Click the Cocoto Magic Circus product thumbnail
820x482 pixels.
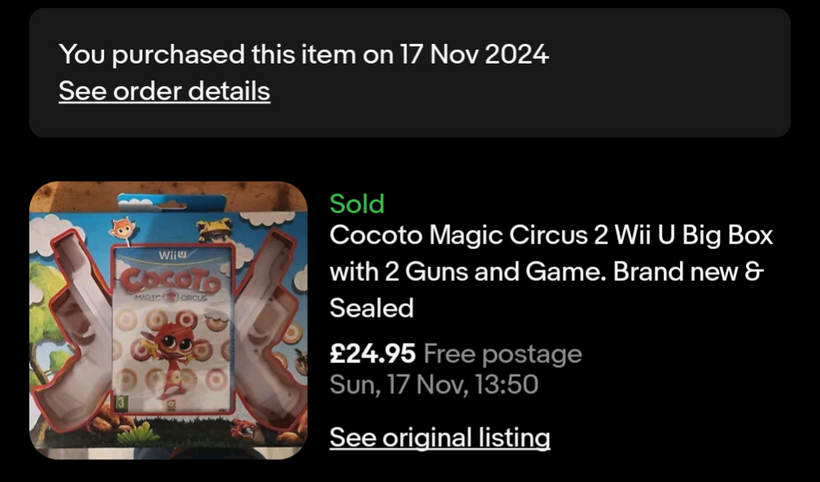point(168,320)
